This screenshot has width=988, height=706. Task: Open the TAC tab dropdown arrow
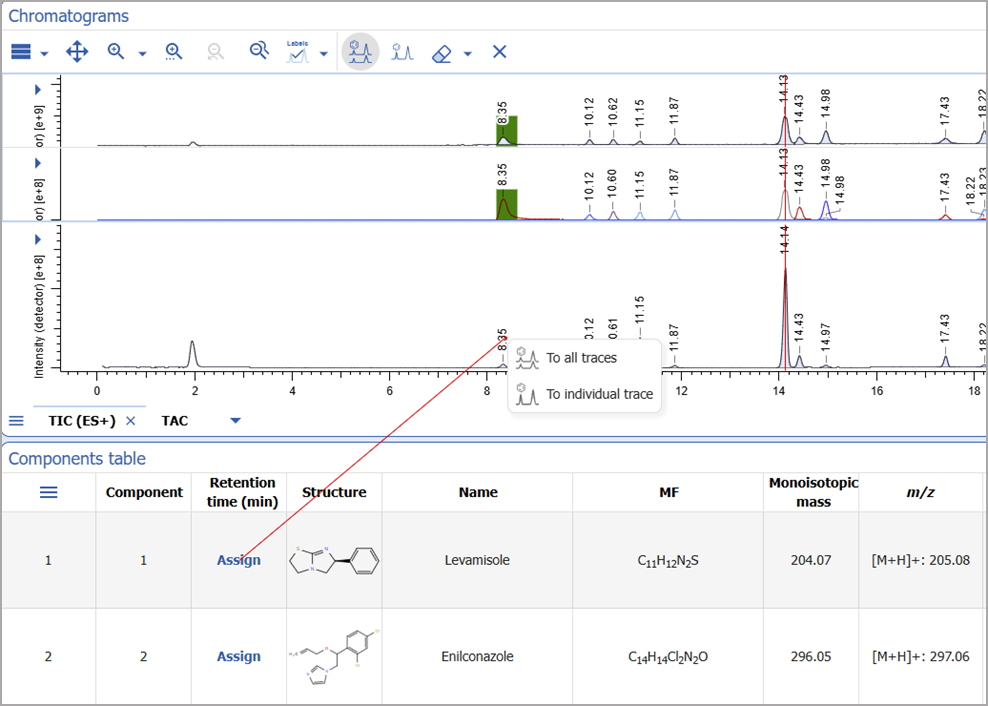click(x=234, y=421)
